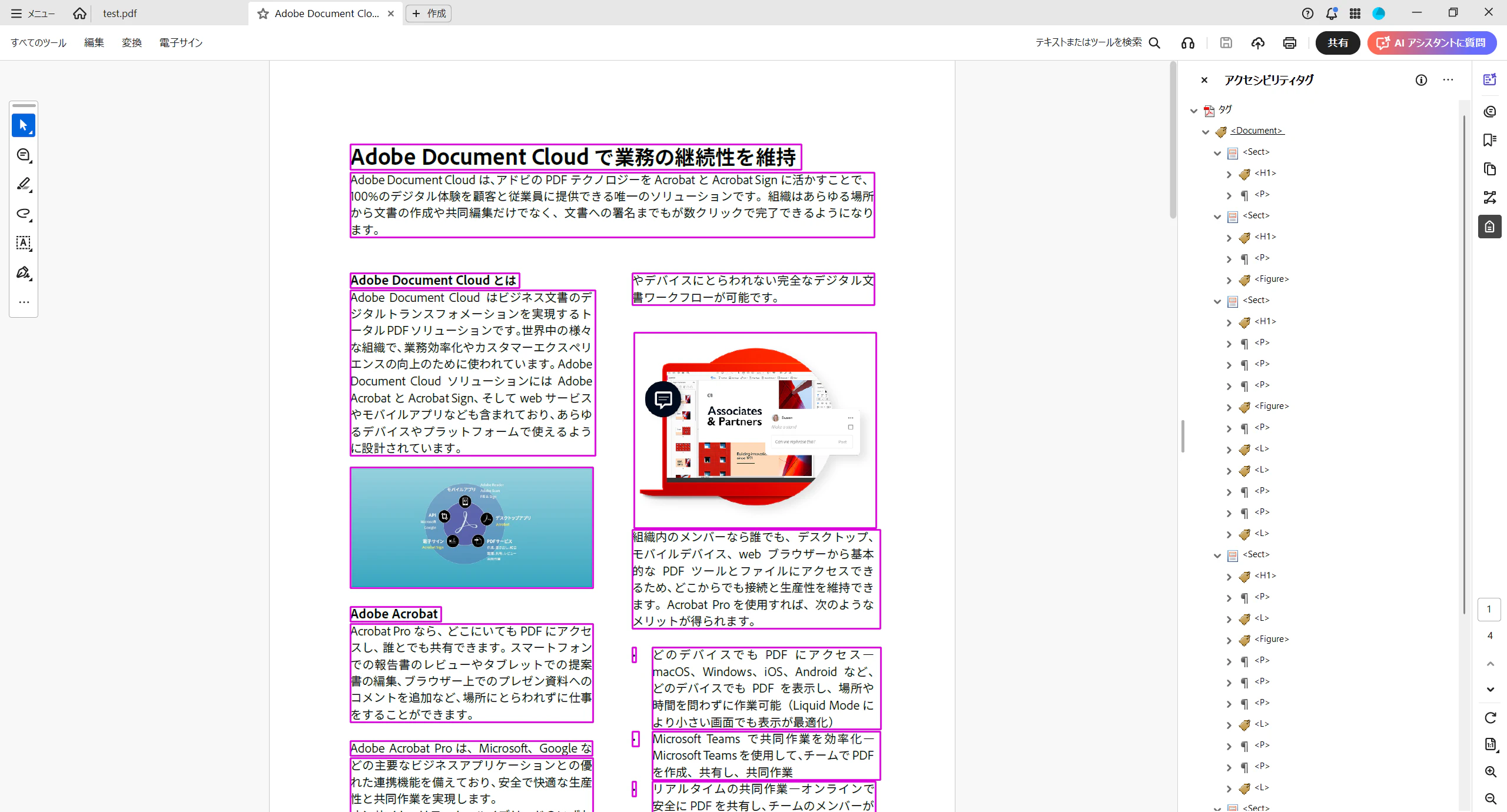This screenshot has height=812, width=1507.
Task: Print the document with the printer icon
Action: point(1290,43)
